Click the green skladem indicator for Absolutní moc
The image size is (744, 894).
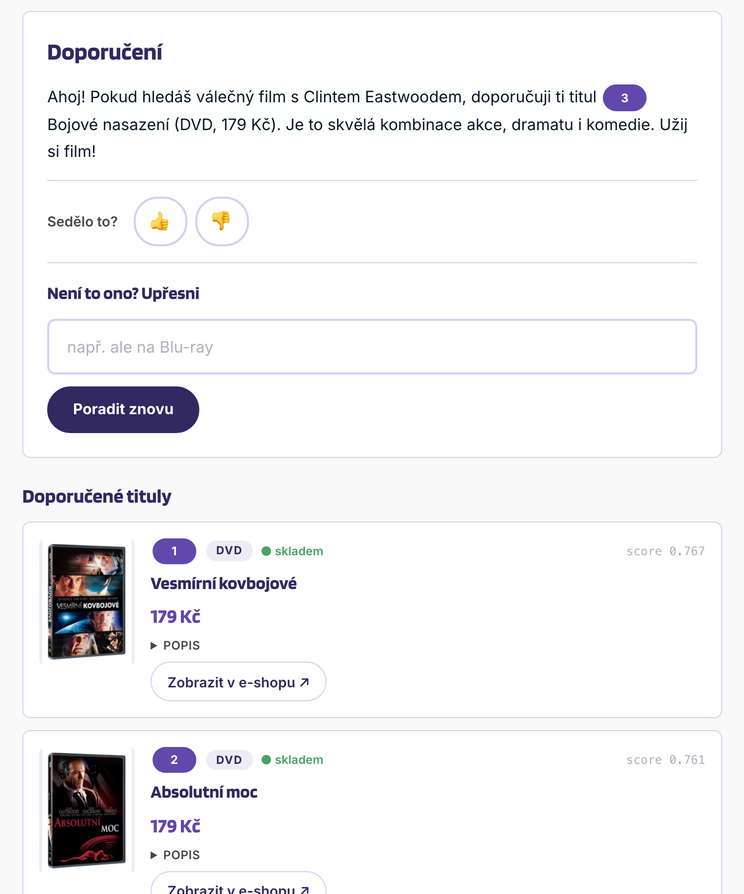(292, 759)
